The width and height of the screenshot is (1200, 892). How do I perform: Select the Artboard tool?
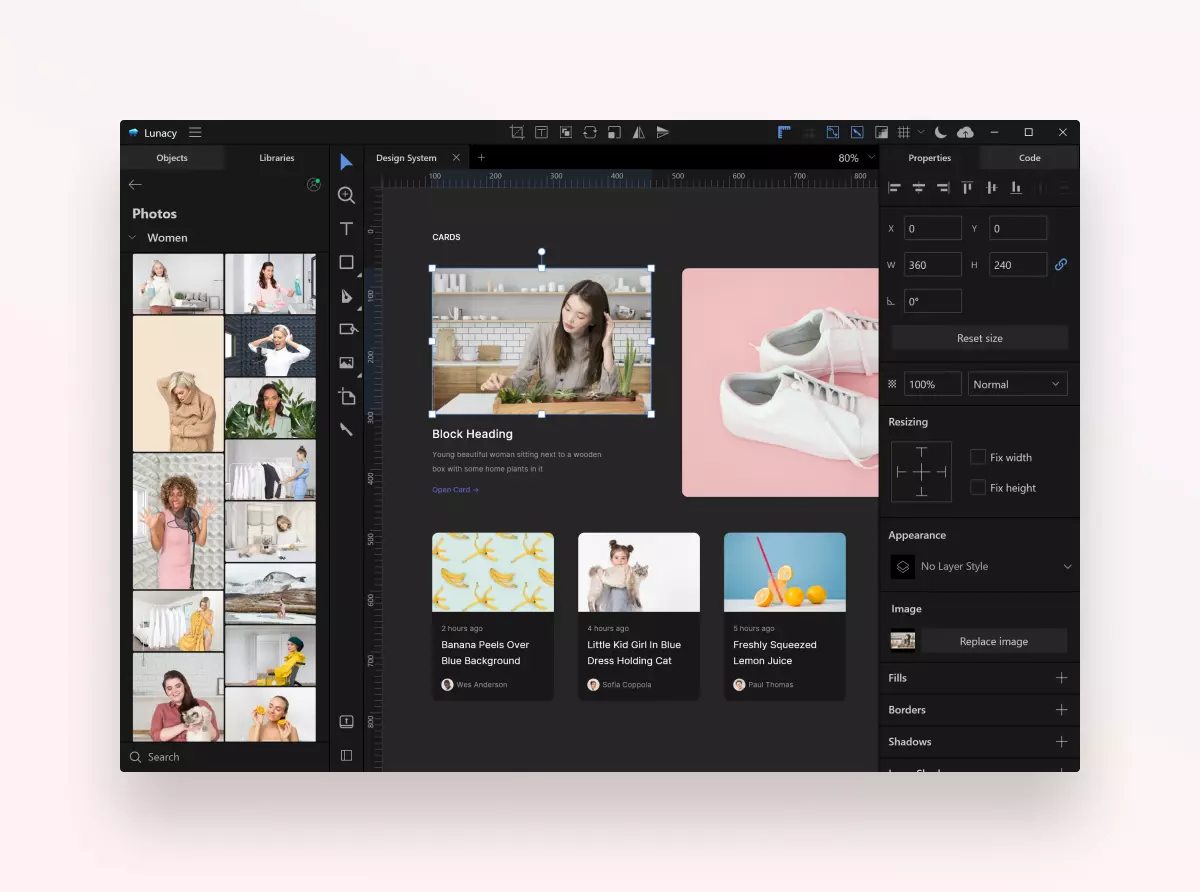tap(346, 396)
